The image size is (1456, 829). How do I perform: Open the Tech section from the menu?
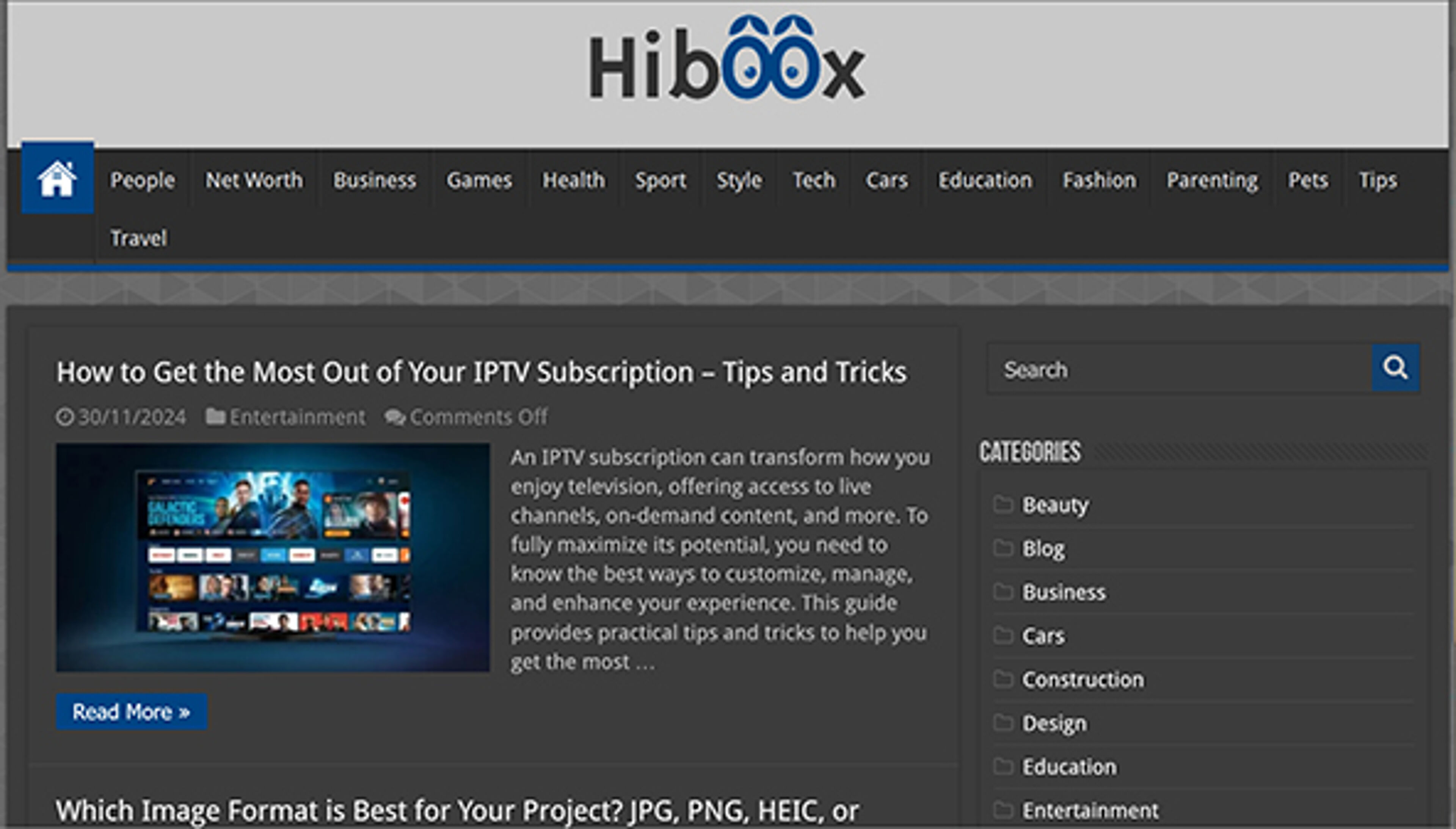click(x=813, y=181)
